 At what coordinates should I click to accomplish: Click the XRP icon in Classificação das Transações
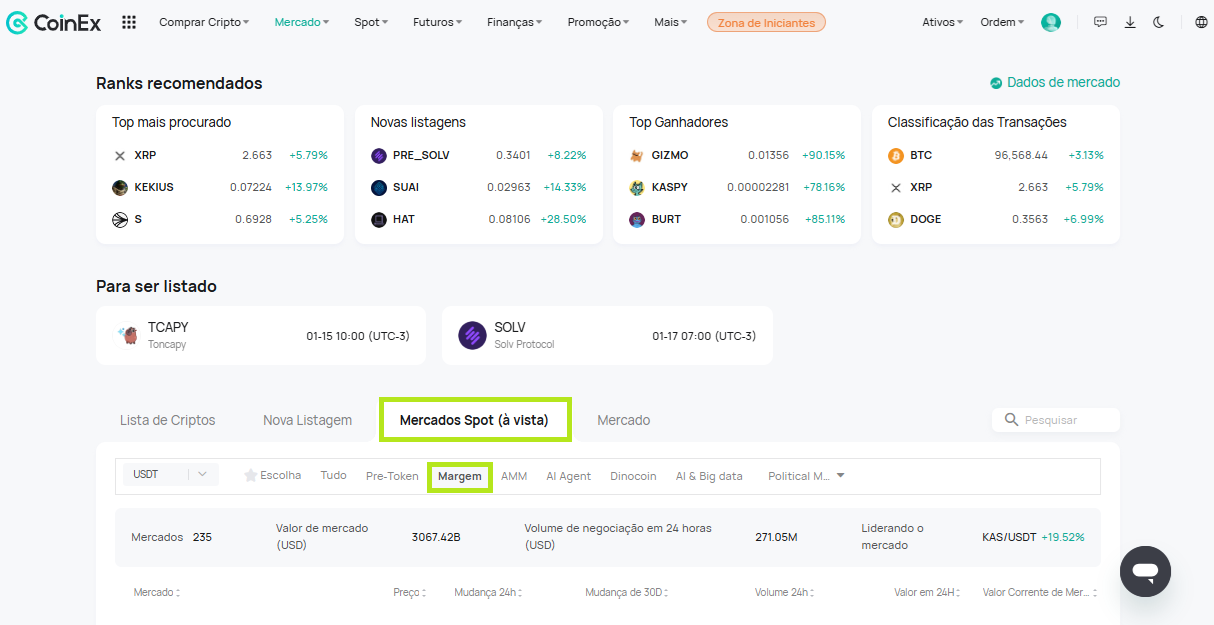point(896,188)
